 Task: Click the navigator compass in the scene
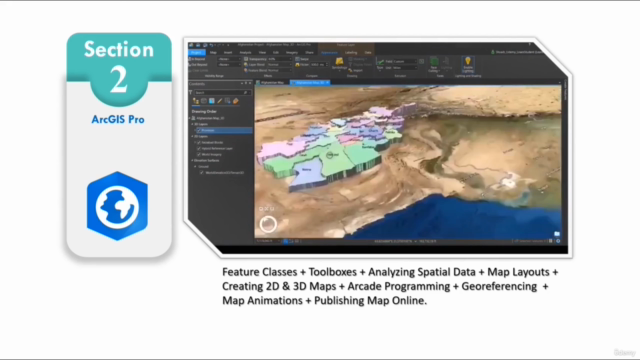click(268, 224)
